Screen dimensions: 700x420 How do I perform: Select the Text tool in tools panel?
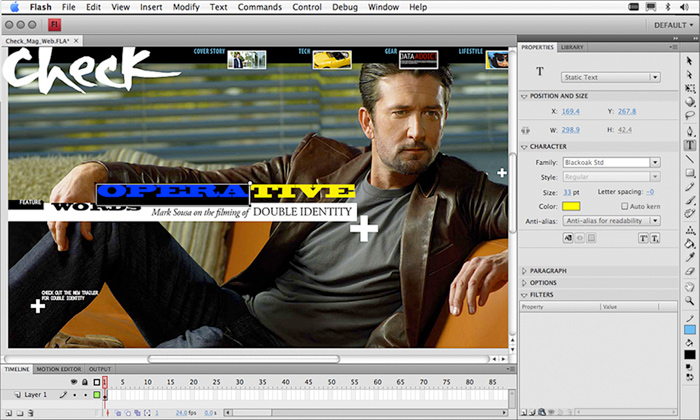click(690, 145)
